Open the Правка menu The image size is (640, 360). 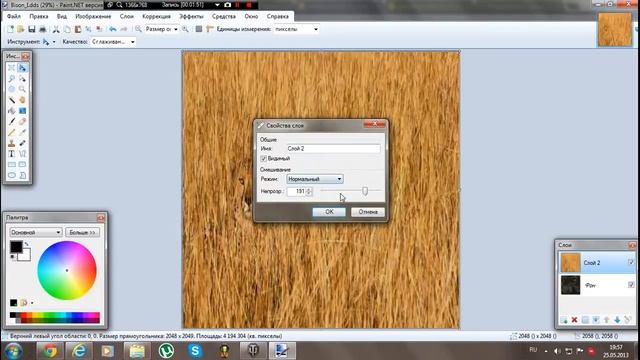pos(39,16)
